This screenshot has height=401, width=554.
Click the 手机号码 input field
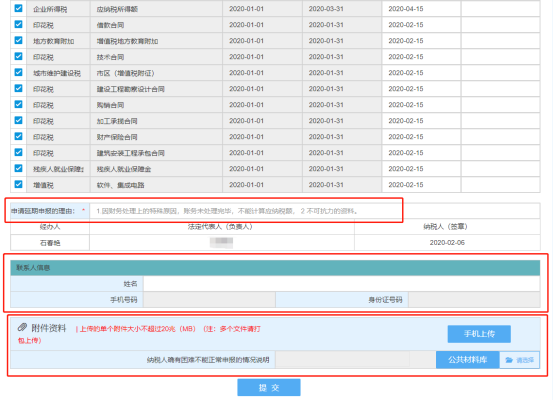click(x=209, y=300)
